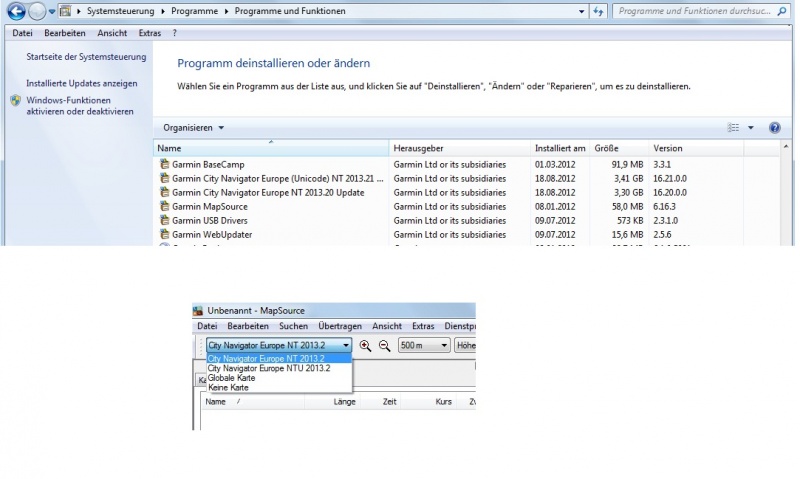Click the greyed Forward navigation arrow

click(37, 11)
